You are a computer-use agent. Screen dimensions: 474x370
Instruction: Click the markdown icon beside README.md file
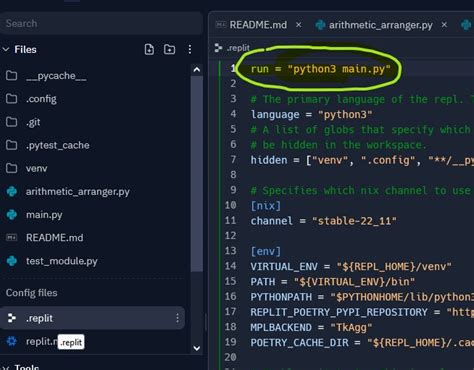click(x=12, y=238)
